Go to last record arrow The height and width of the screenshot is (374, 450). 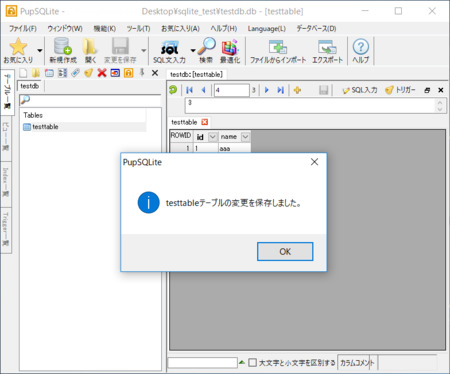tap(281, 90)
